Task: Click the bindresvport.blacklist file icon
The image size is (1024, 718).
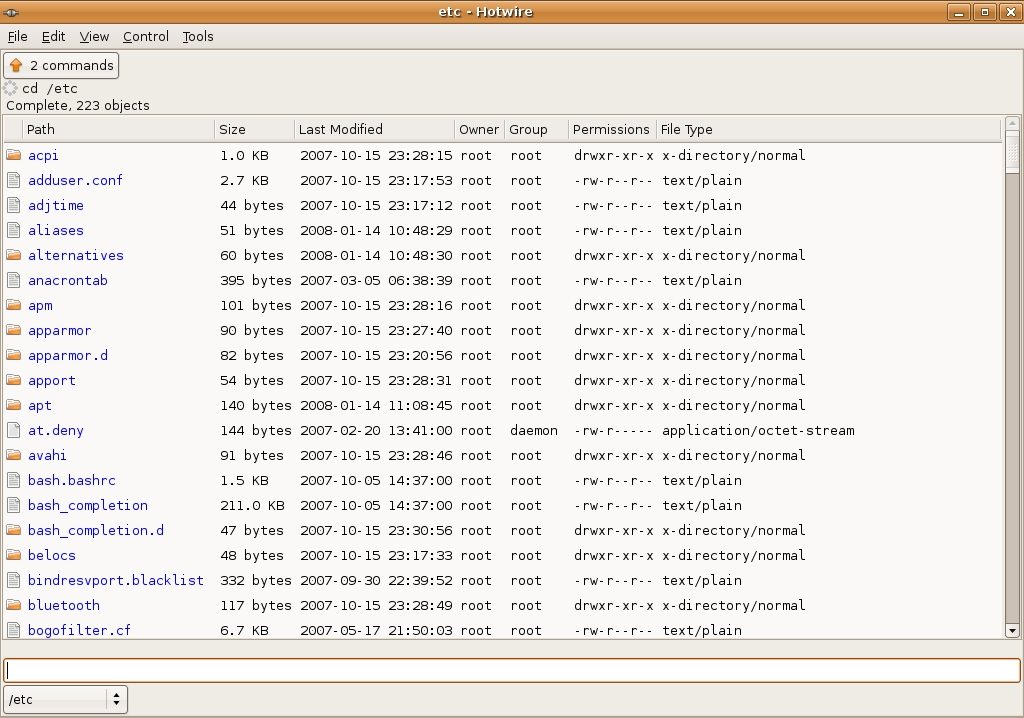Action: click(14, 580)
